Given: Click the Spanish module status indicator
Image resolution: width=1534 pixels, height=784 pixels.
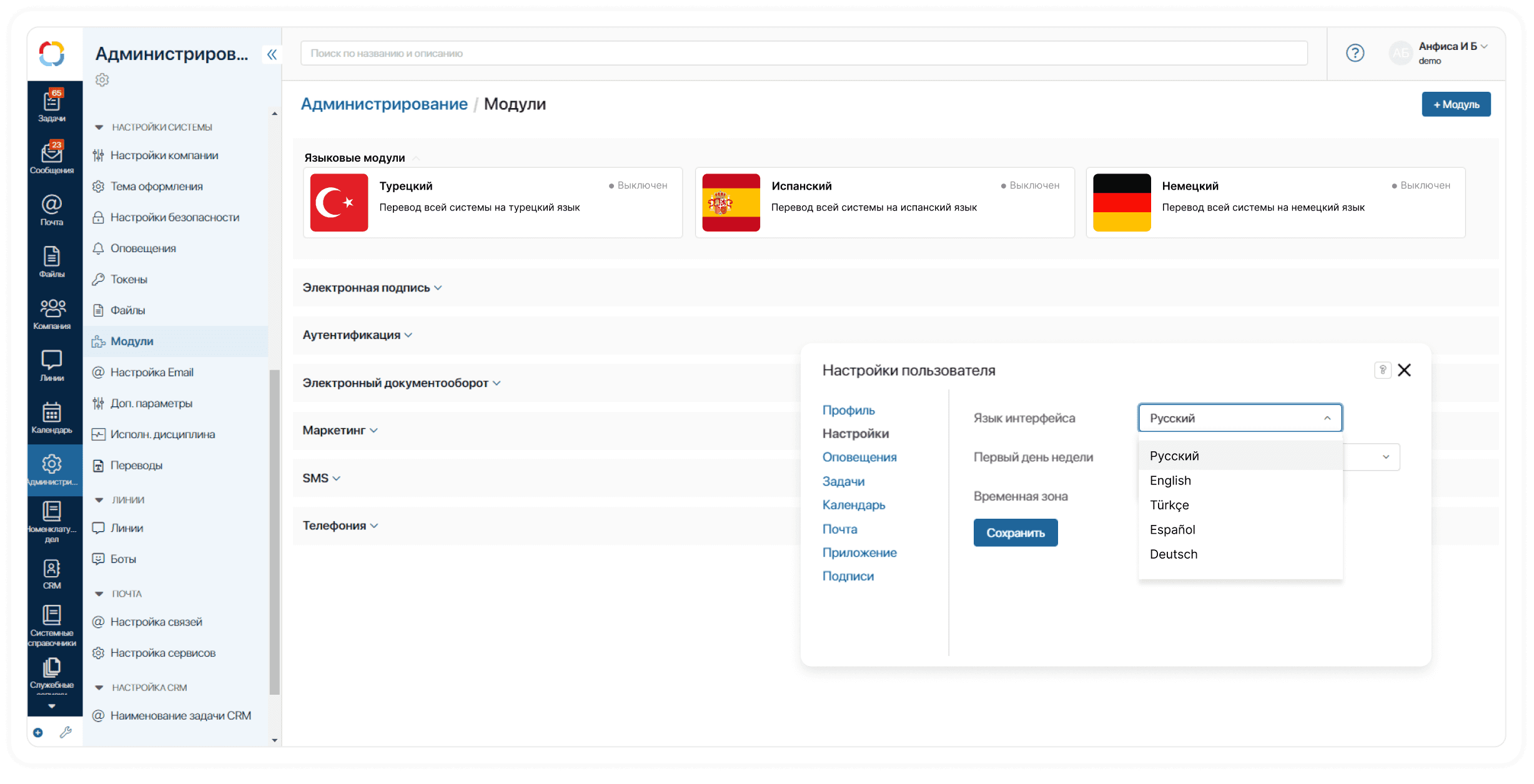Looking at the screenshot, I should (1030, 185).
